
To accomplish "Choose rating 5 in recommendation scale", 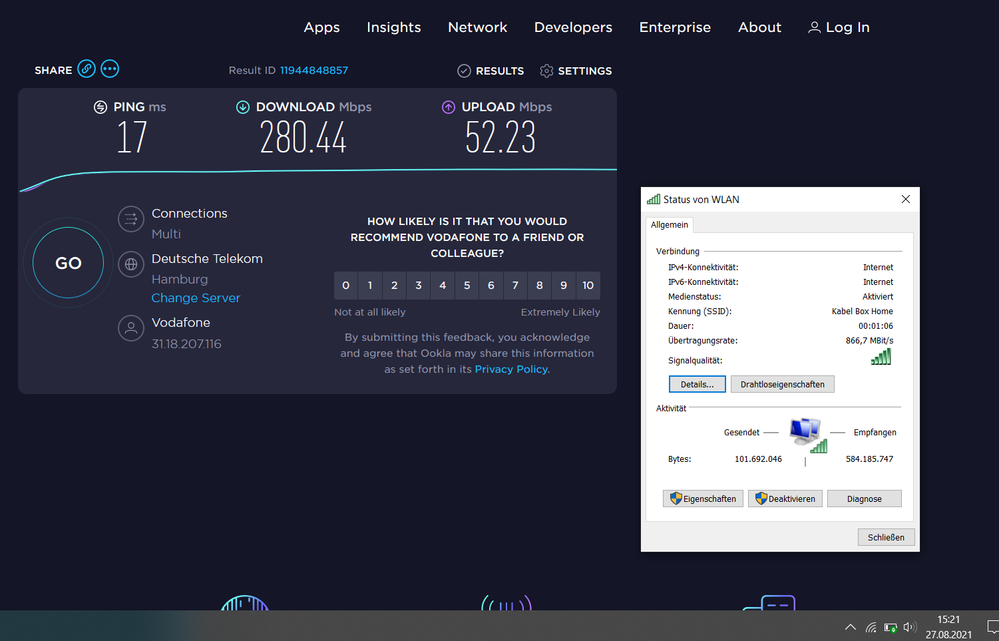I will click(467, 286).
